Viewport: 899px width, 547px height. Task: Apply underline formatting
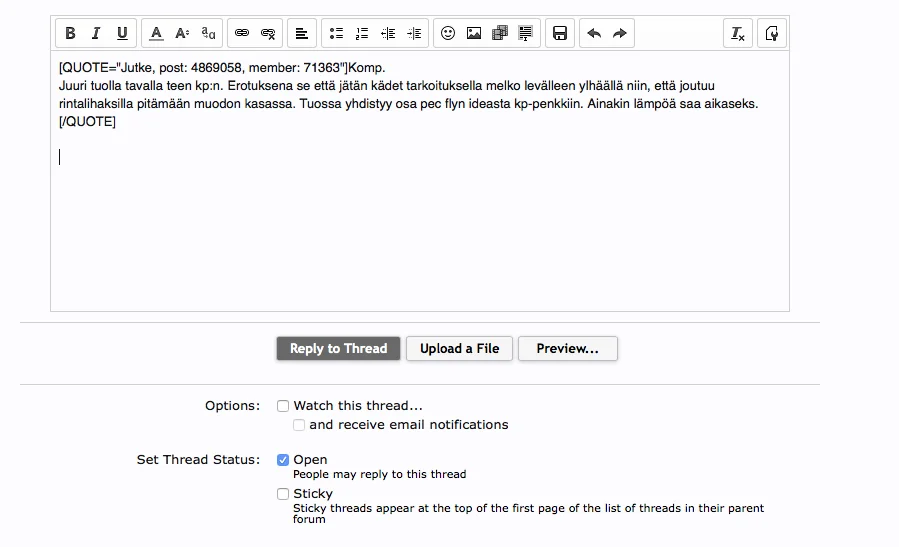(x=122, y=33)
